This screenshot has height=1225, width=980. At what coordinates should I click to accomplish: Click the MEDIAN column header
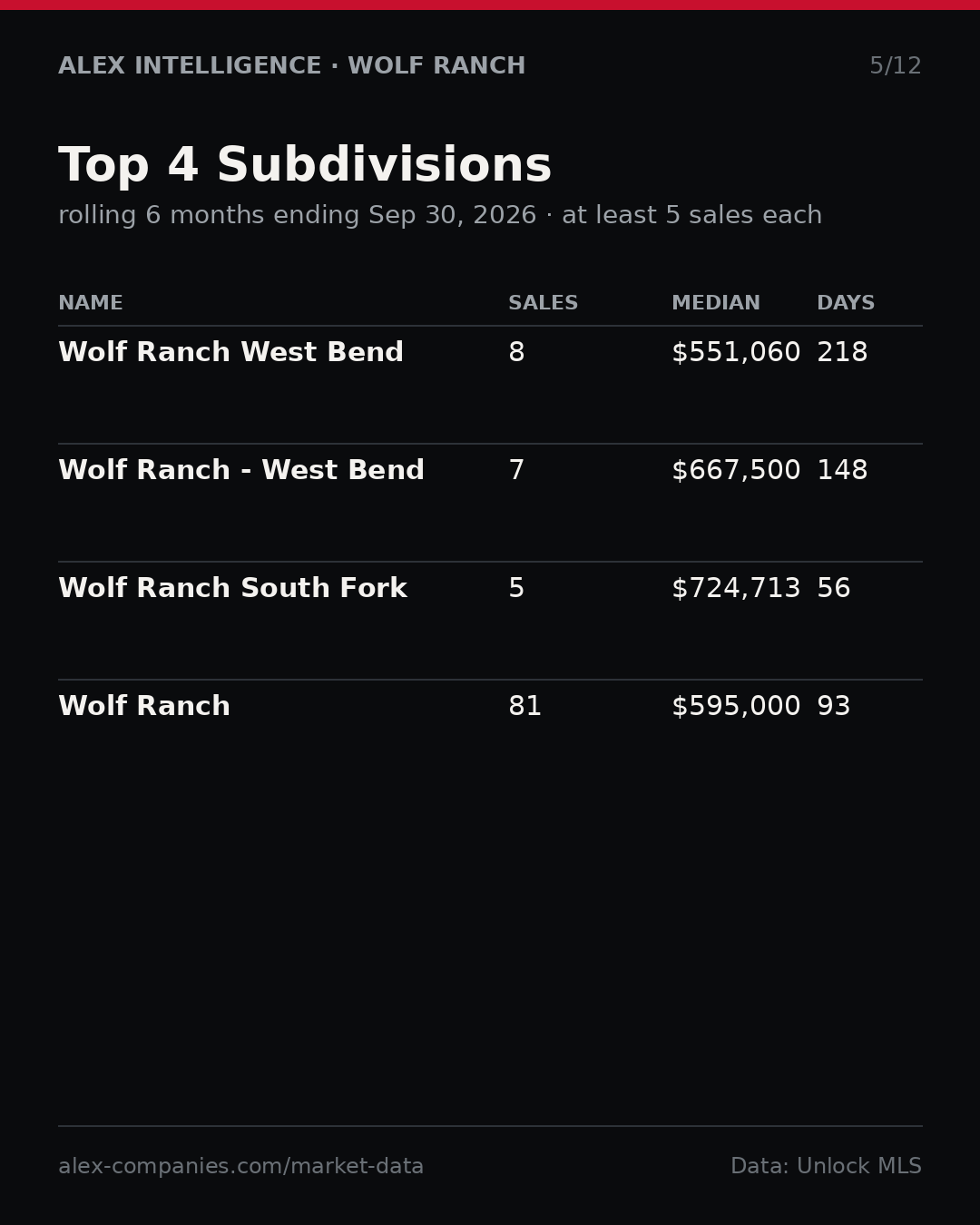tap(716, 304)
